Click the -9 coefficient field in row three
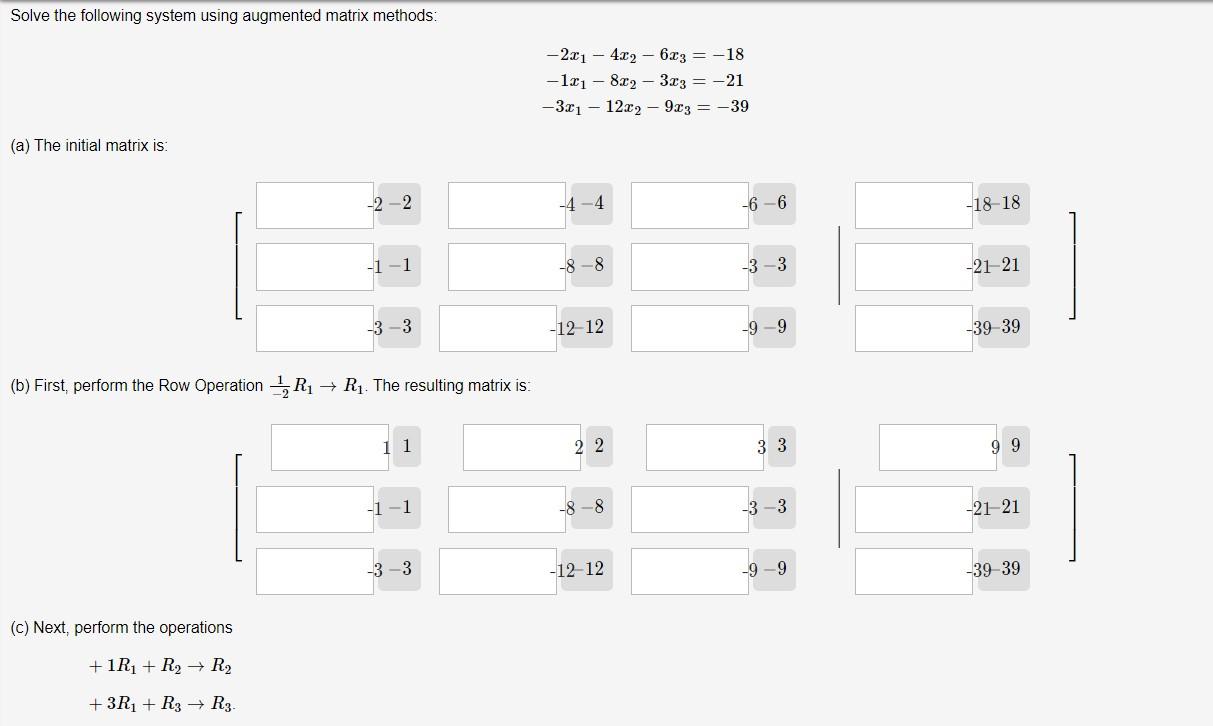Viewport: 1213px width, 726px height. [688, 328]
